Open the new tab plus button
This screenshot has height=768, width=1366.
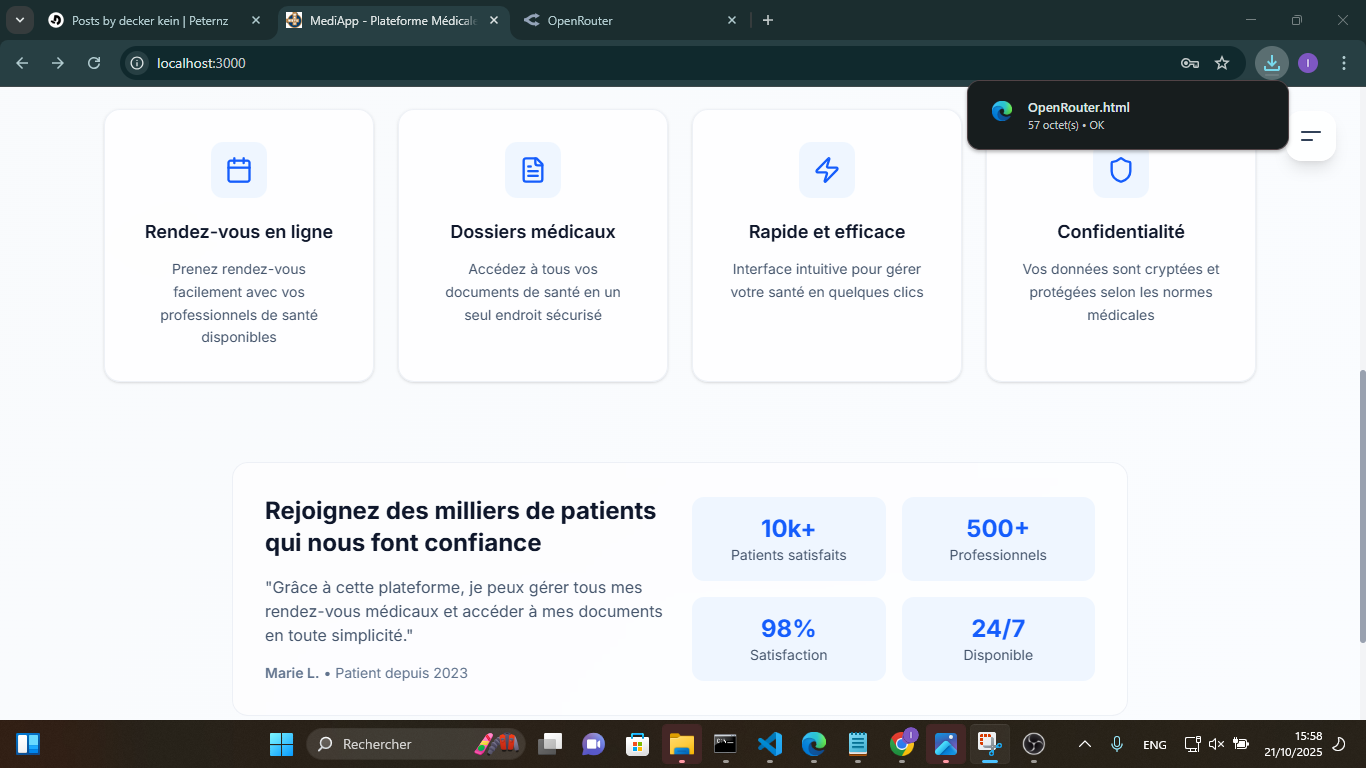point(768,20)
